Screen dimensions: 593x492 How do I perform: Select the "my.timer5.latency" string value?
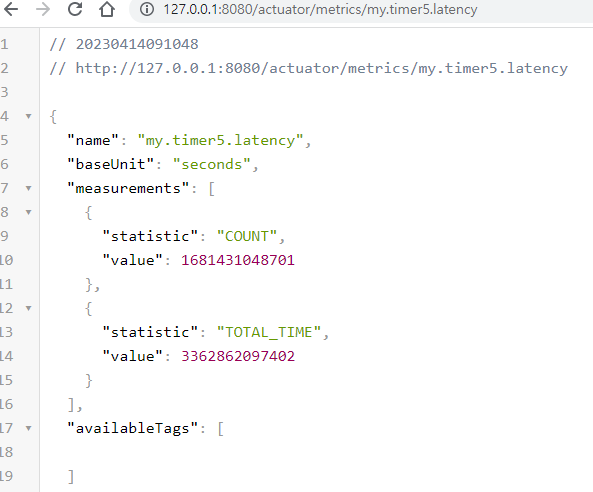(220, 140)
